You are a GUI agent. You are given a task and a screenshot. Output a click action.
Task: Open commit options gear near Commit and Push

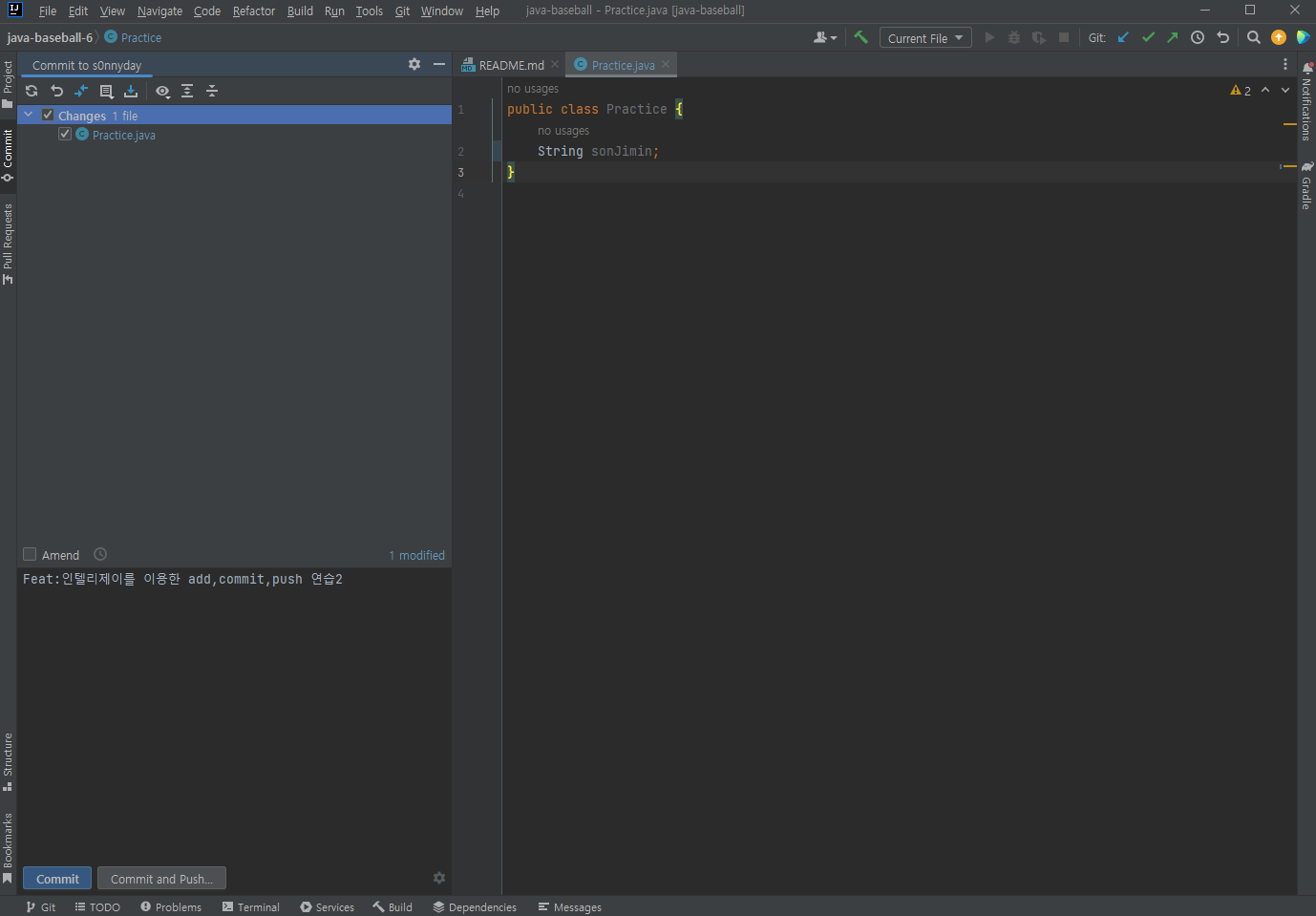[439, 878]
